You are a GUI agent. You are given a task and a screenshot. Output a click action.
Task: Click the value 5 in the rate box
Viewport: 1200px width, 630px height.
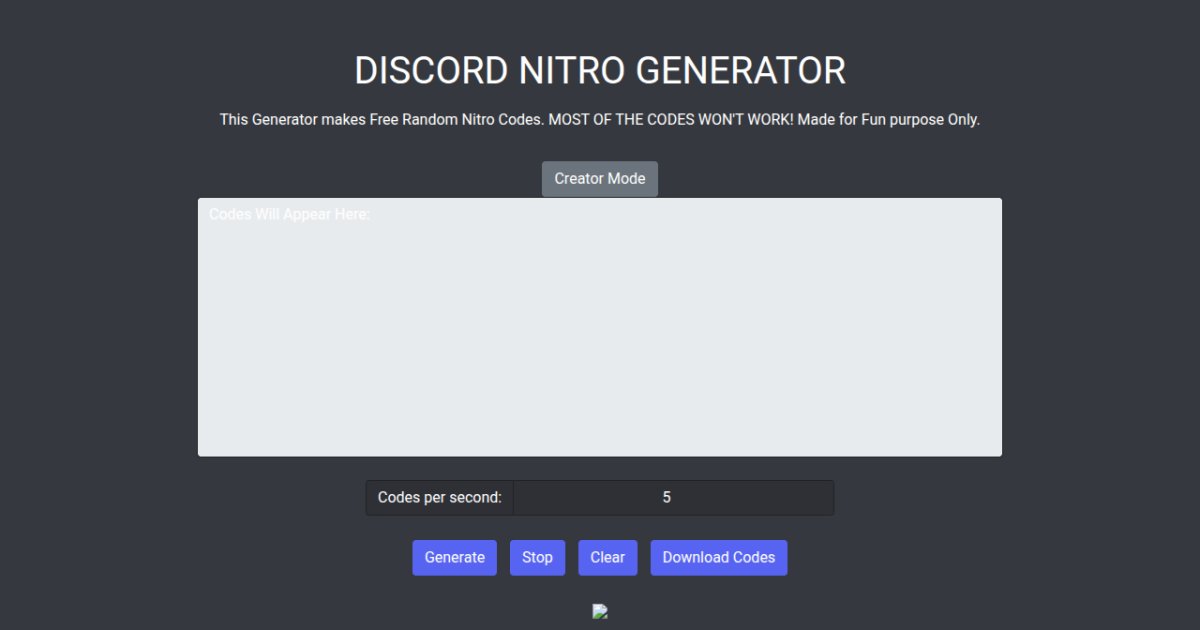tap(667, 498)
